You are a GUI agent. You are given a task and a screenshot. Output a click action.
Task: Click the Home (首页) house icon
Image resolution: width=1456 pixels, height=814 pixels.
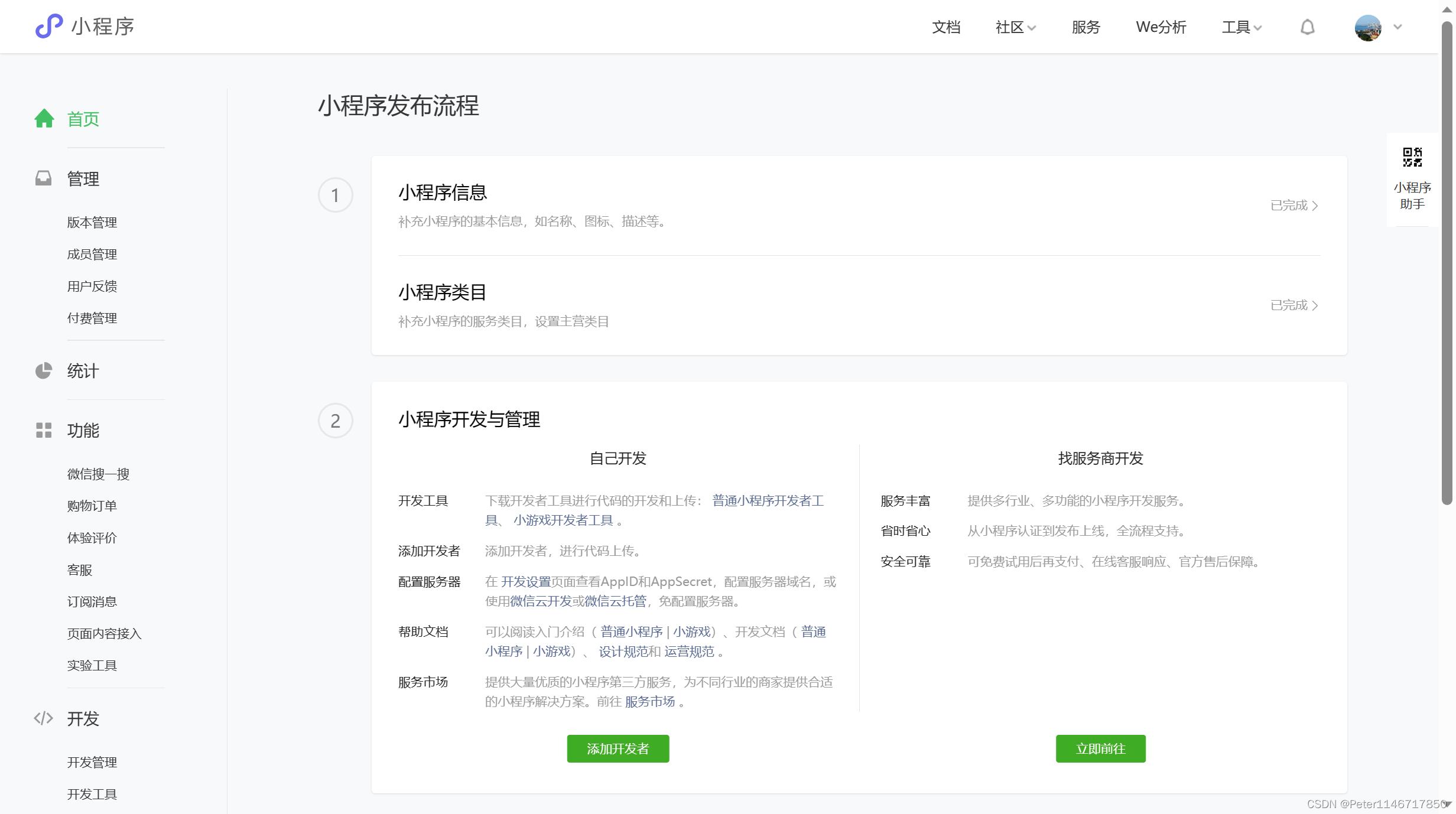[x=44, y=119]
